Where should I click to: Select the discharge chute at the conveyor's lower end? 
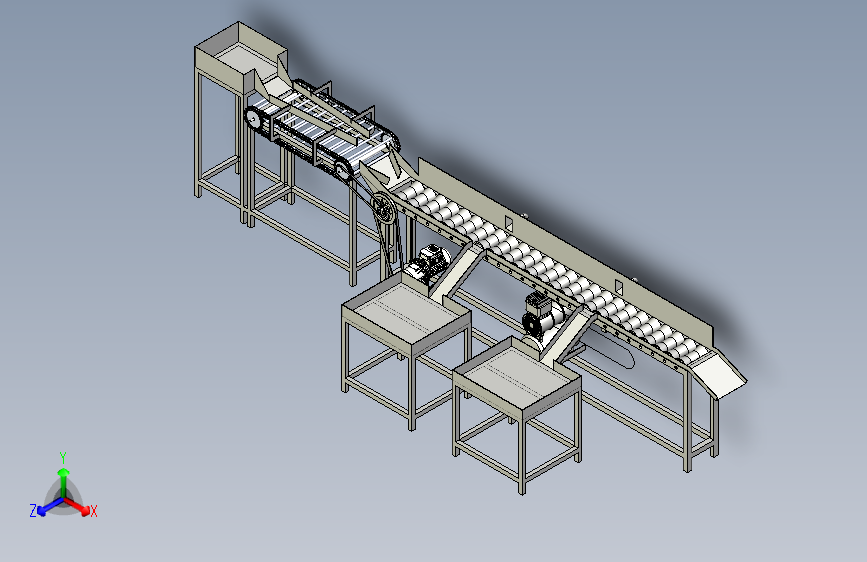pos(720,375)
